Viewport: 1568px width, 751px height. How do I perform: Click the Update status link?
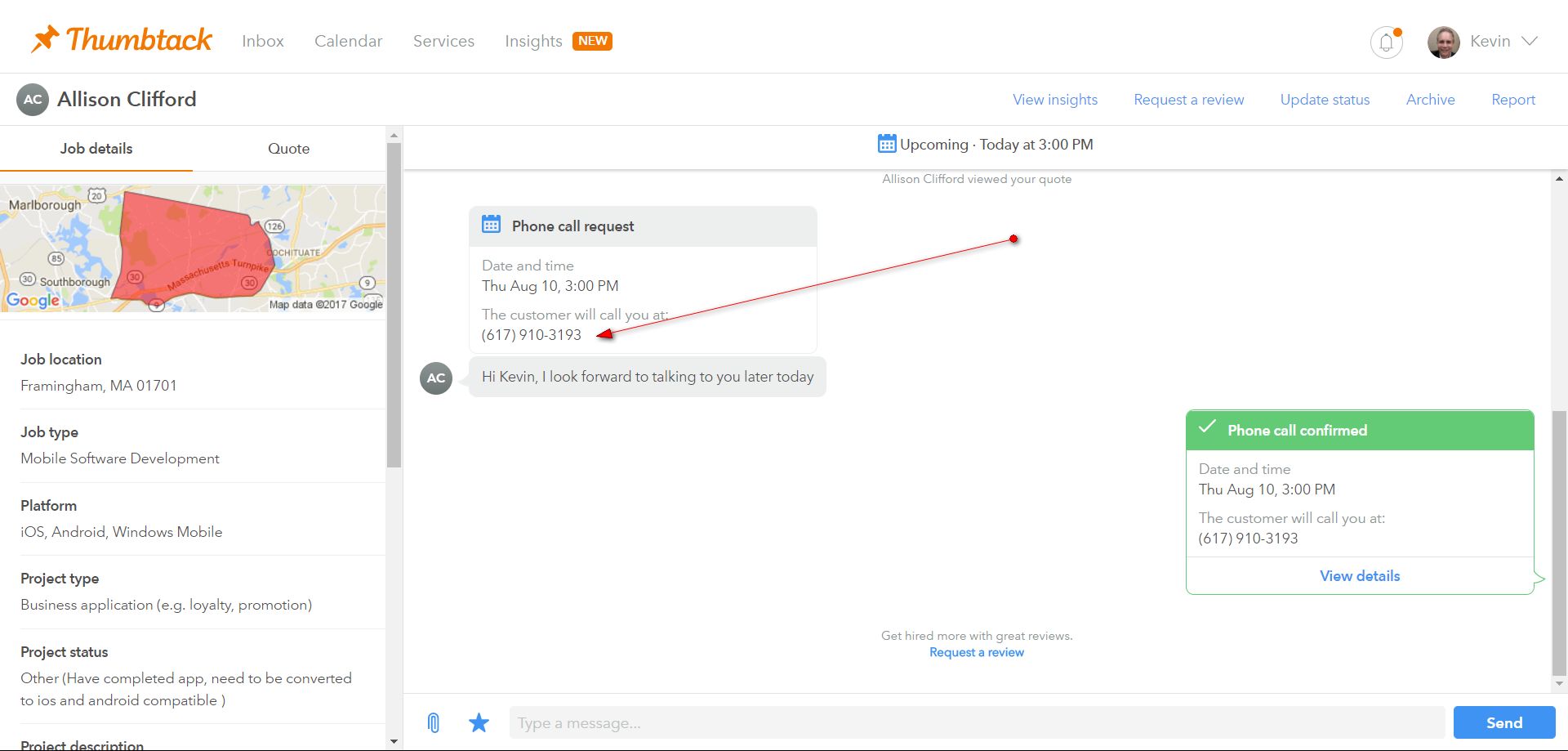click(1325, 100)
